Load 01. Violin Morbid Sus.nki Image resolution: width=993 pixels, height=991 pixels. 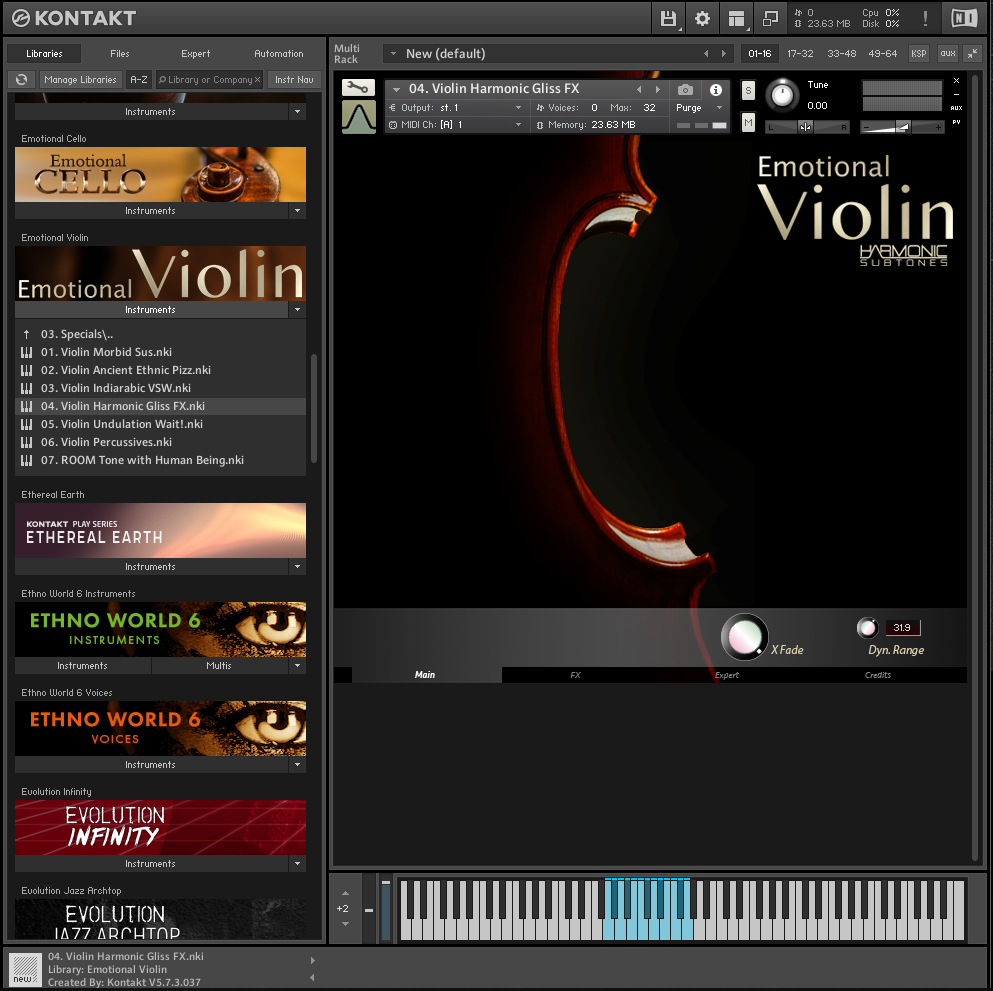click(x=160, y=352)
